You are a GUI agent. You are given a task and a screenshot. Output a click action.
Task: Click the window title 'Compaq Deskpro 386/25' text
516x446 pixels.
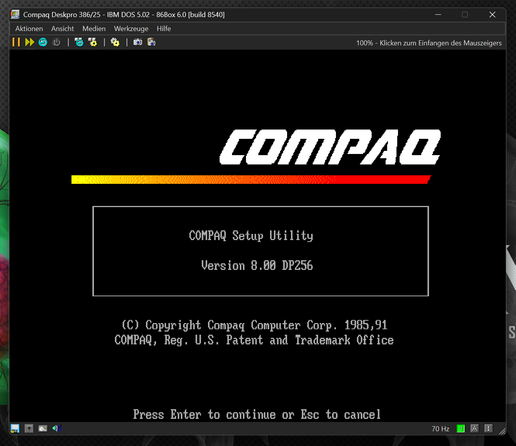click(x=62, y=15)
